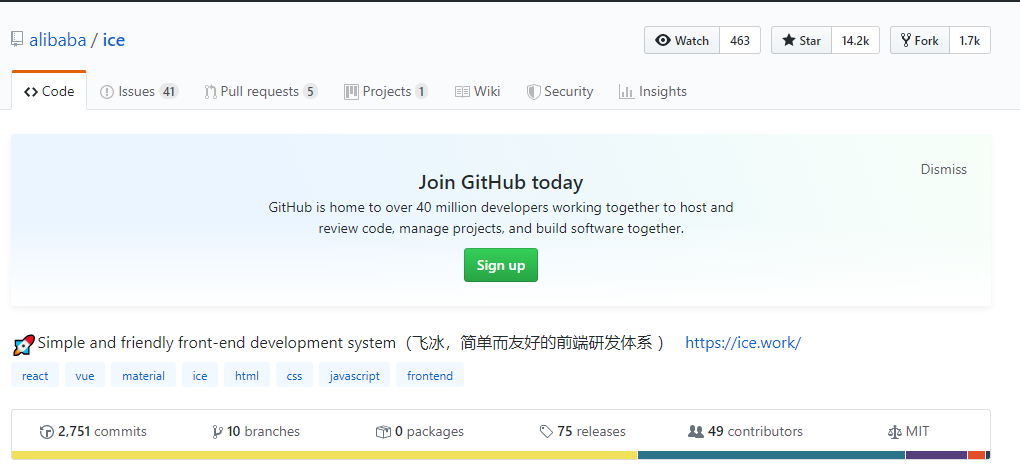Dismiss the Join GitHub banner
Image resolution: width=1020 pixels, height=472 pixels.
point(943,169)
